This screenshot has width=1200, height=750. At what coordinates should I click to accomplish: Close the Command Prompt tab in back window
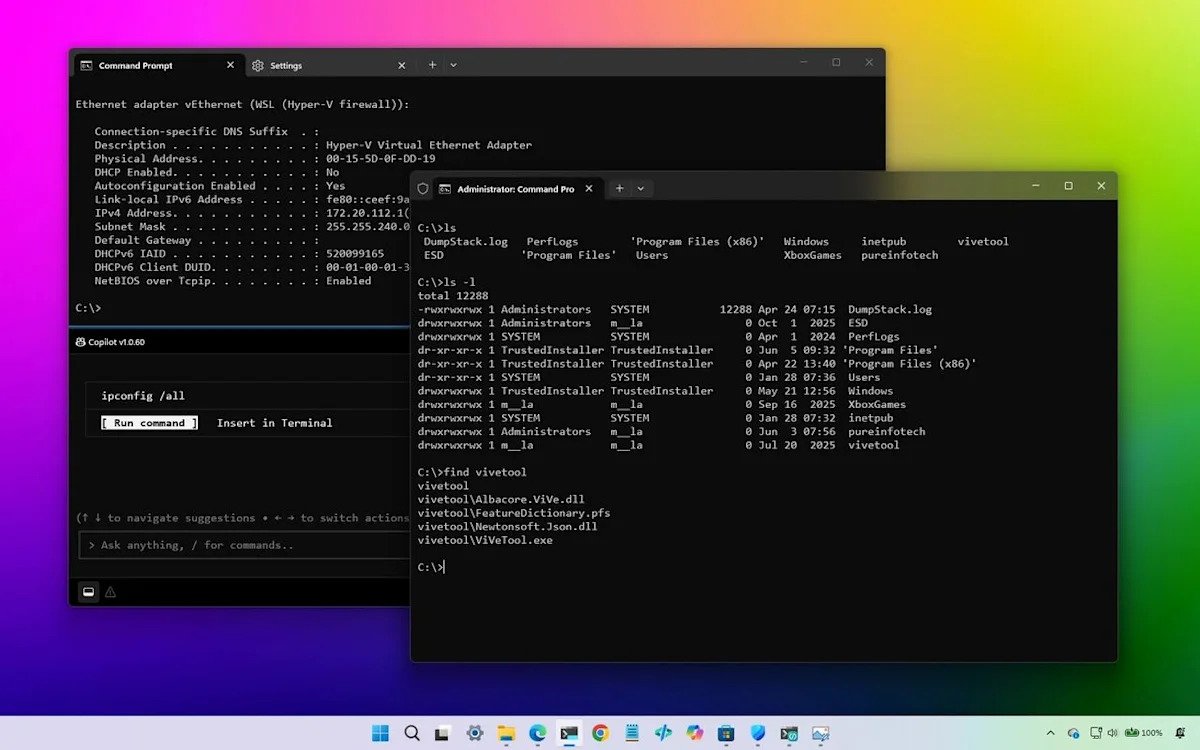[x=230, y=65]
